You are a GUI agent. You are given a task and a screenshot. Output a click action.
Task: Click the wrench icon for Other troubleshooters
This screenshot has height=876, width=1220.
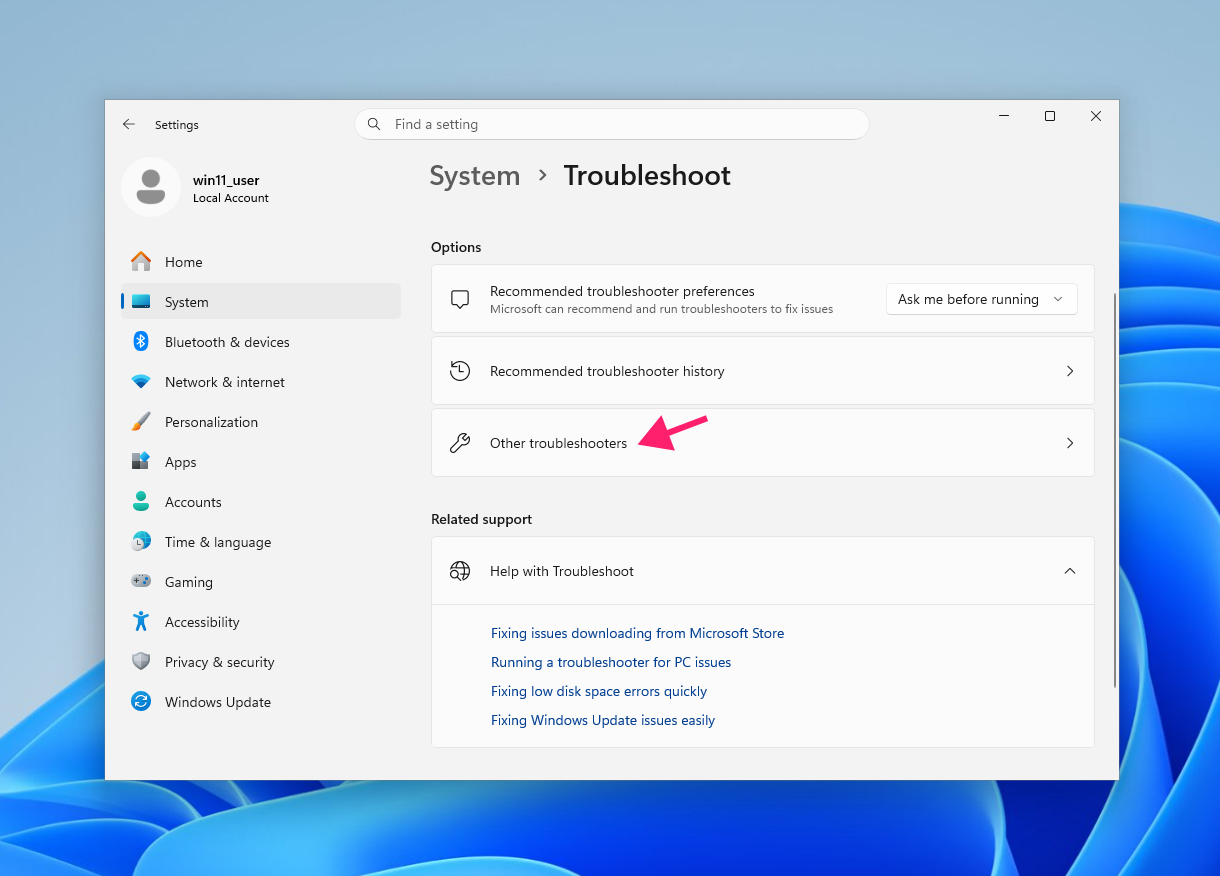click(x=460, y=443)
